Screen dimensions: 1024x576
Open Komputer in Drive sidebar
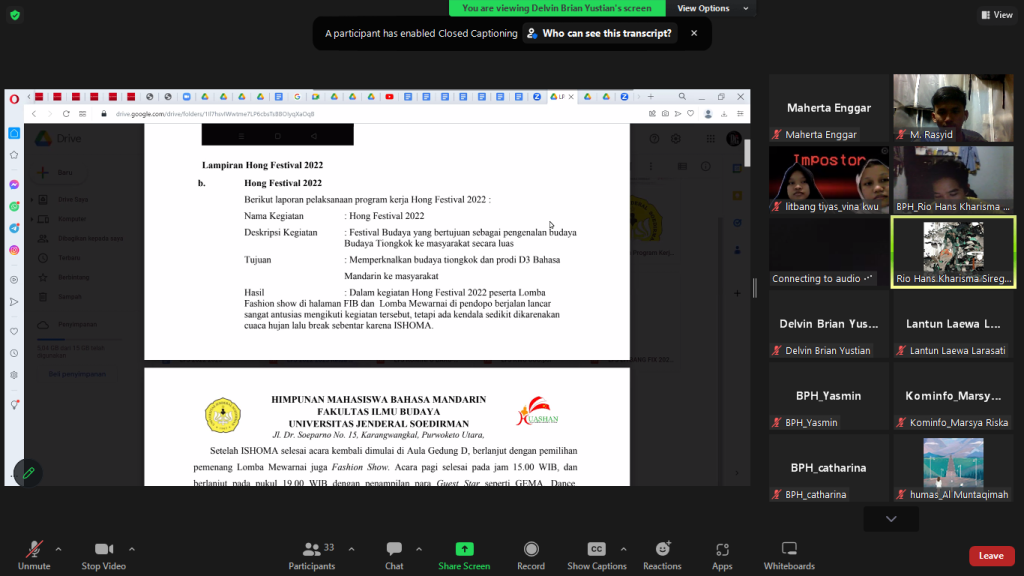tap(71, 219)
